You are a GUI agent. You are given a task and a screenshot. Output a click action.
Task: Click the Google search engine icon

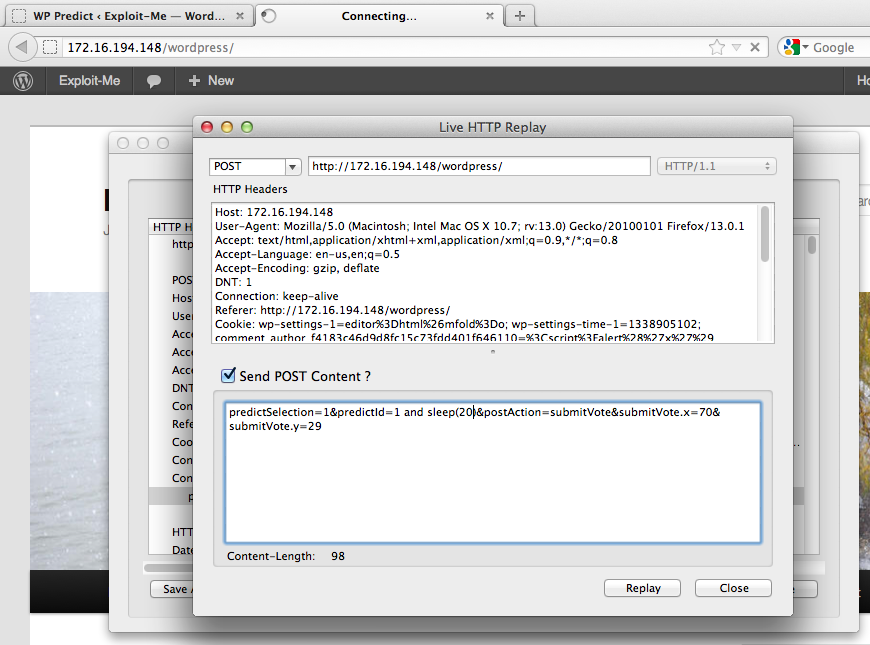(x=791, y=47)
